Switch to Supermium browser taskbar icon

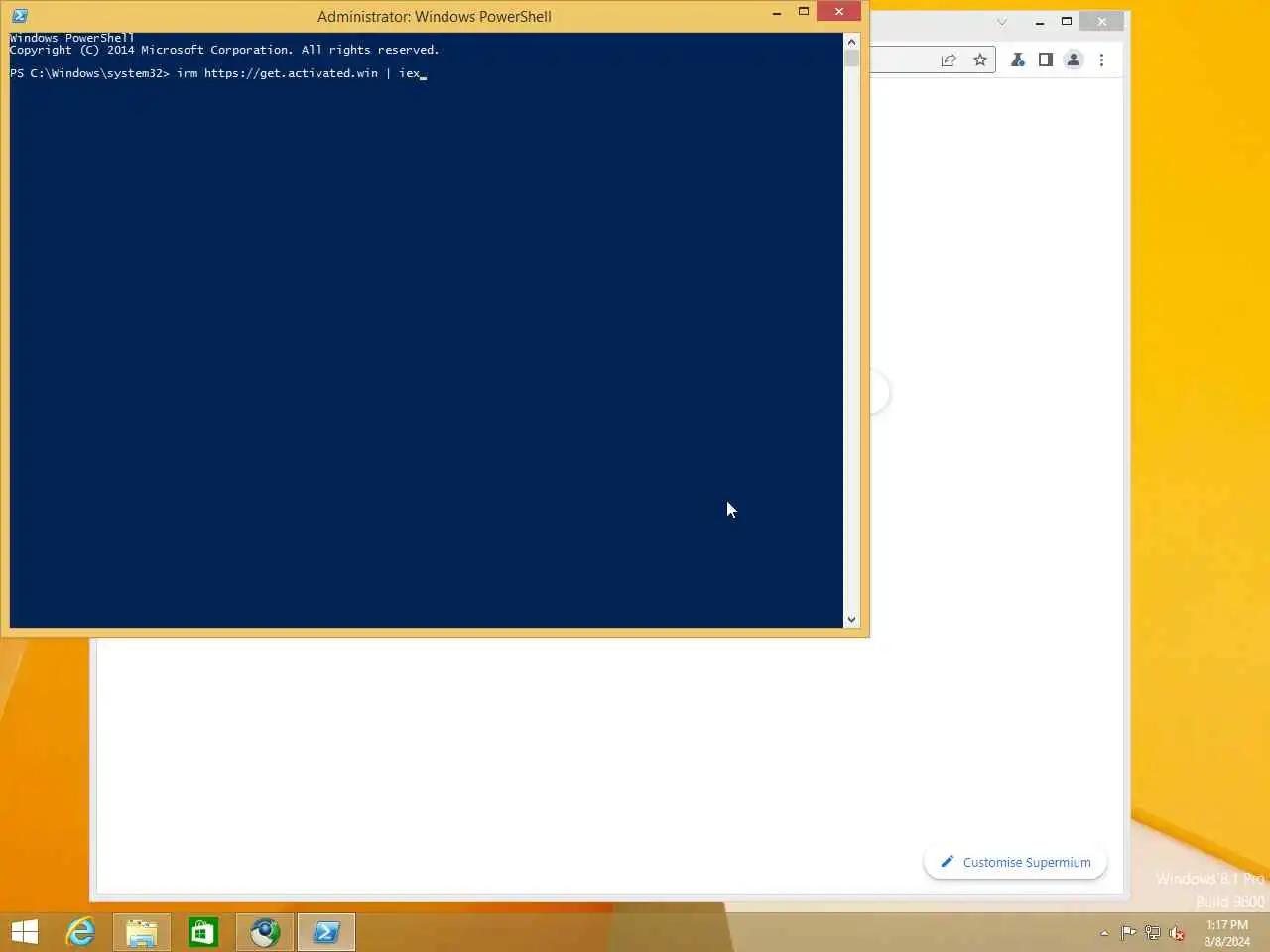click(265, 932)
